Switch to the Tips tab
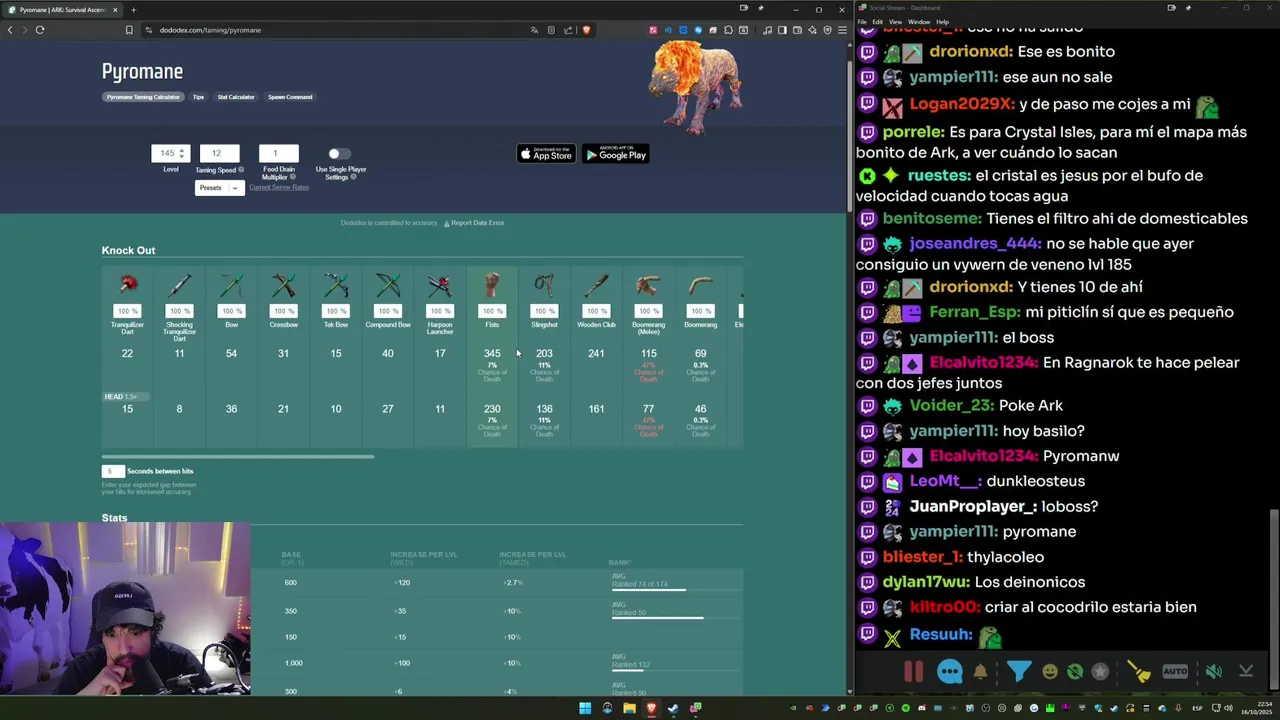The height and width of the screenshot is (720, 1280). (198, 97)
